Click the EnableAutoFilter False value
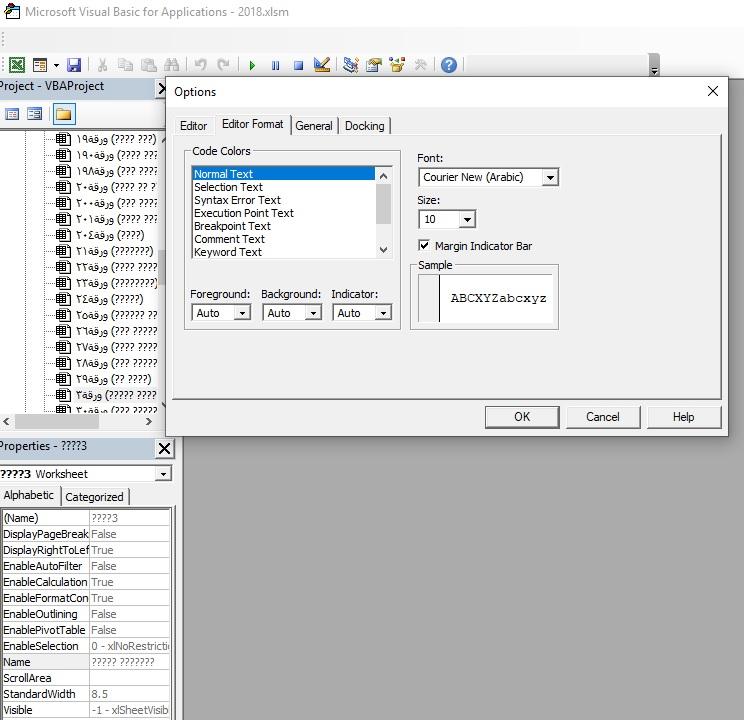This screenshot has width=744, height=720. (130, 566)
